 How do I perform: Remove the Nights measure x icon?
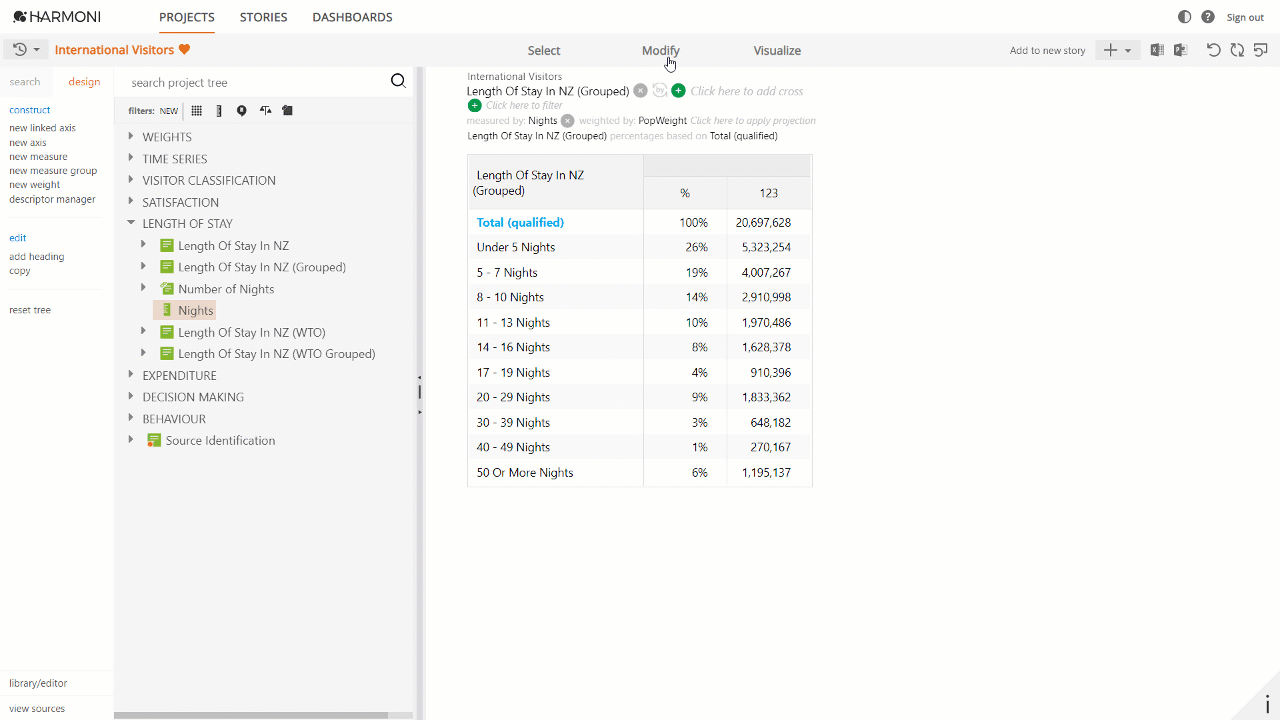coord(567,121)
